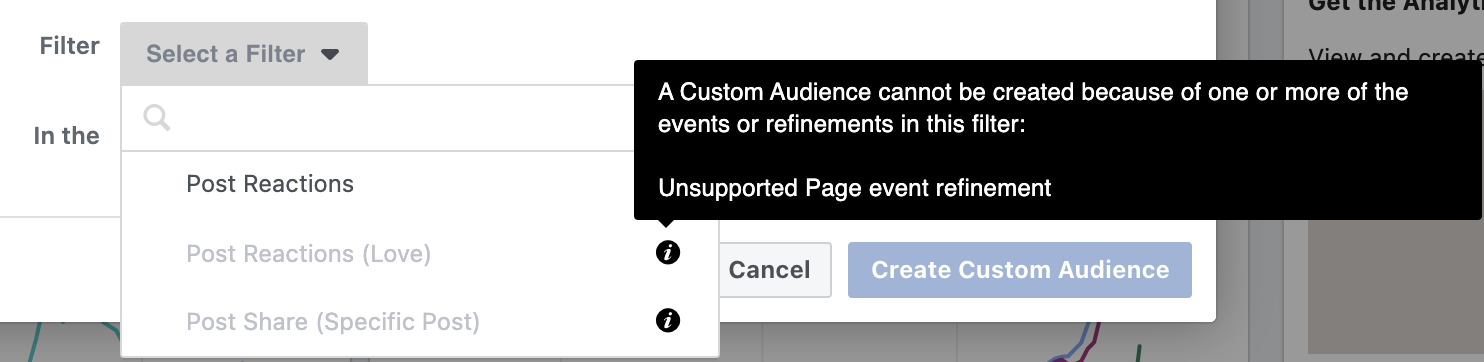Open the Select a Filter dropdown
This screenshot has height=362, width=1484.
click(244, 53)
